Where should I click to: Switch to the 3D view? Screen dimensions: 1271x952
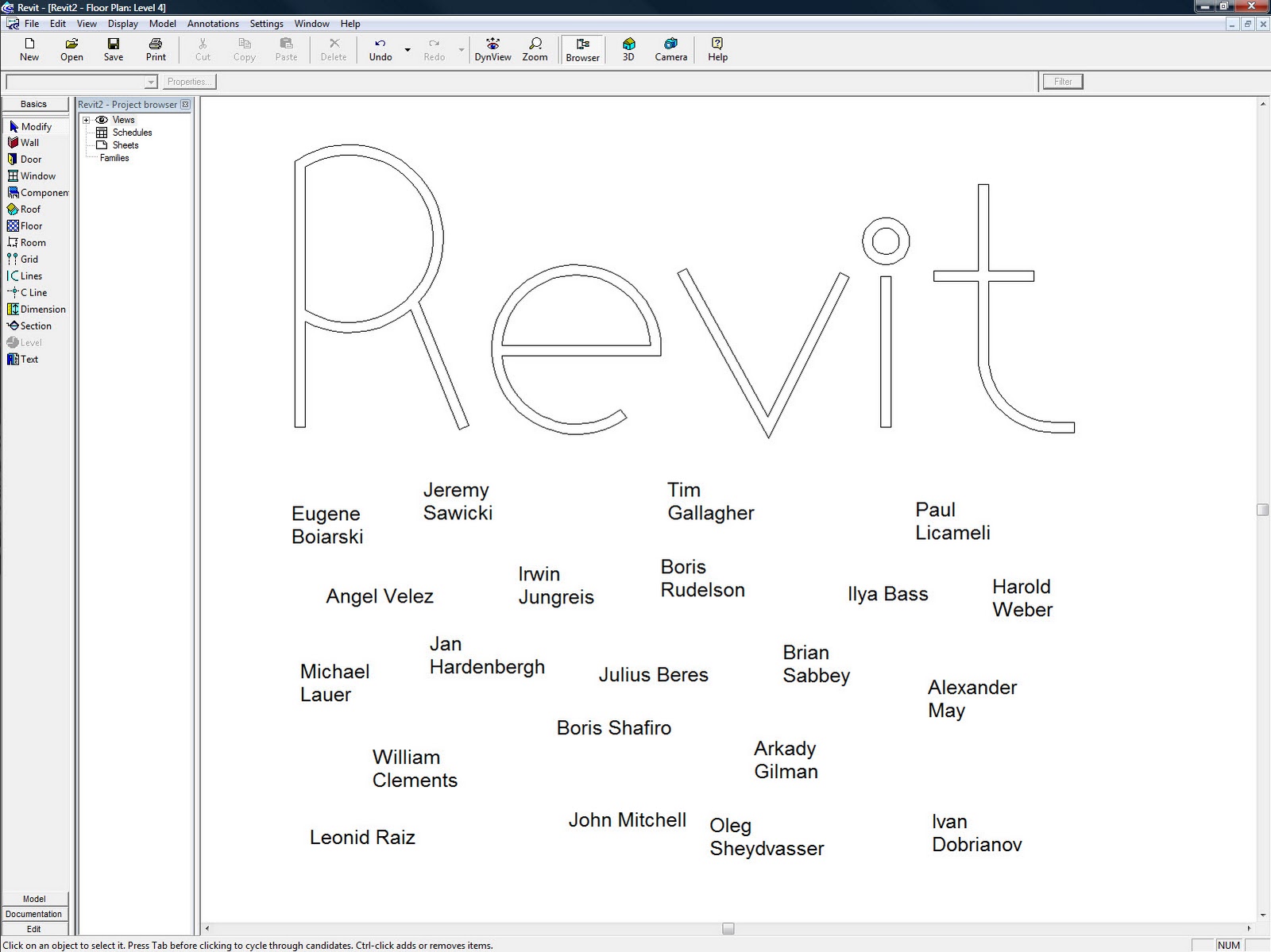(628, 49)
